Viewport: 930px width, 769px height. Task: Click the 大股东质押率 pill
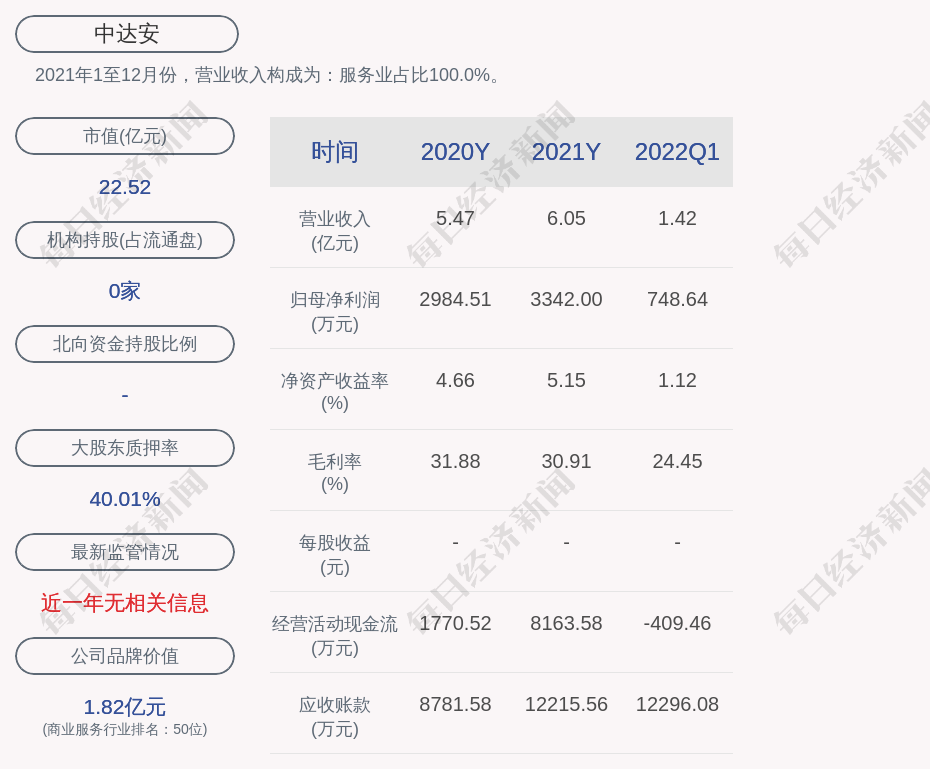click(x=125, y=448)
